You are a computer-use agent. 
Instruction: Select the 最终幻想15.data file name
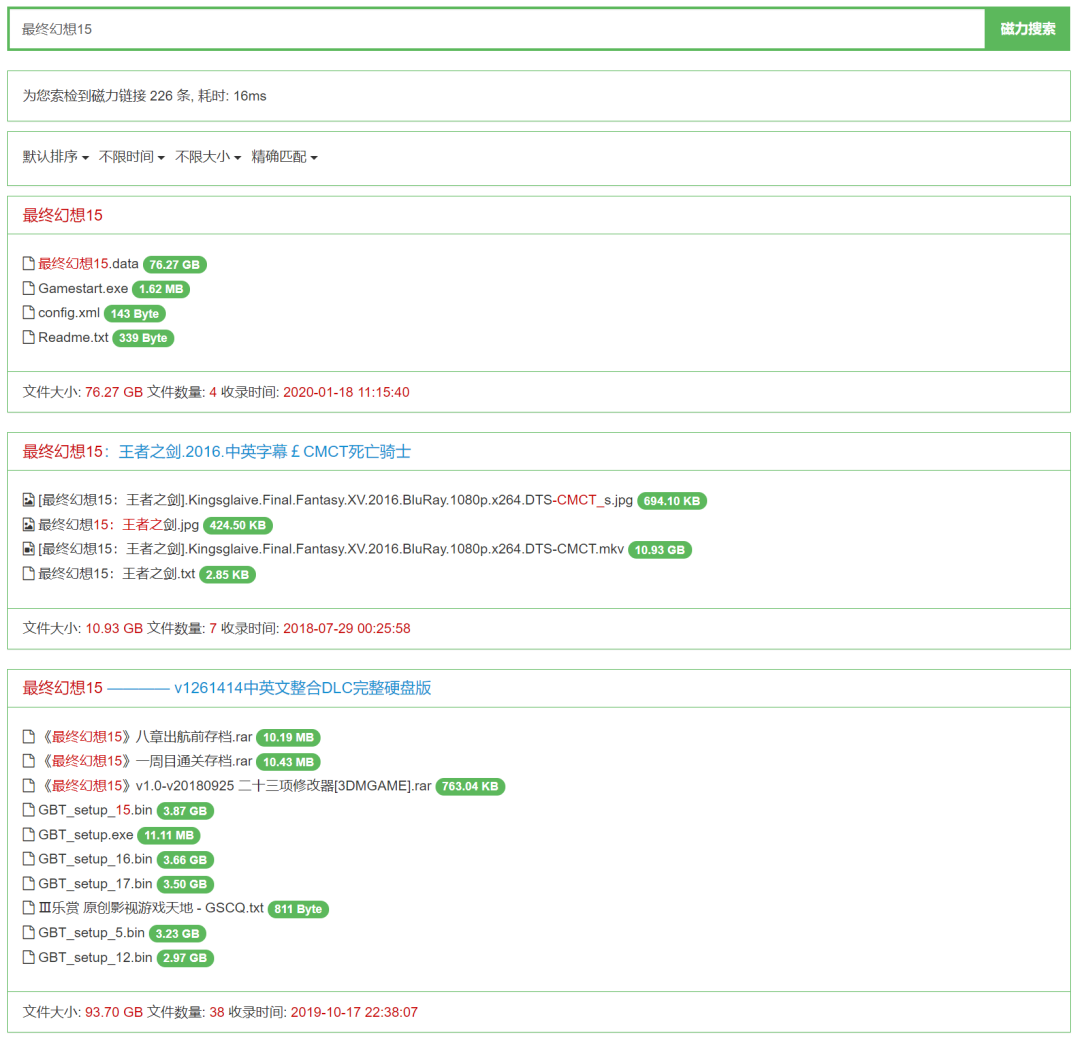pos(88,263)
